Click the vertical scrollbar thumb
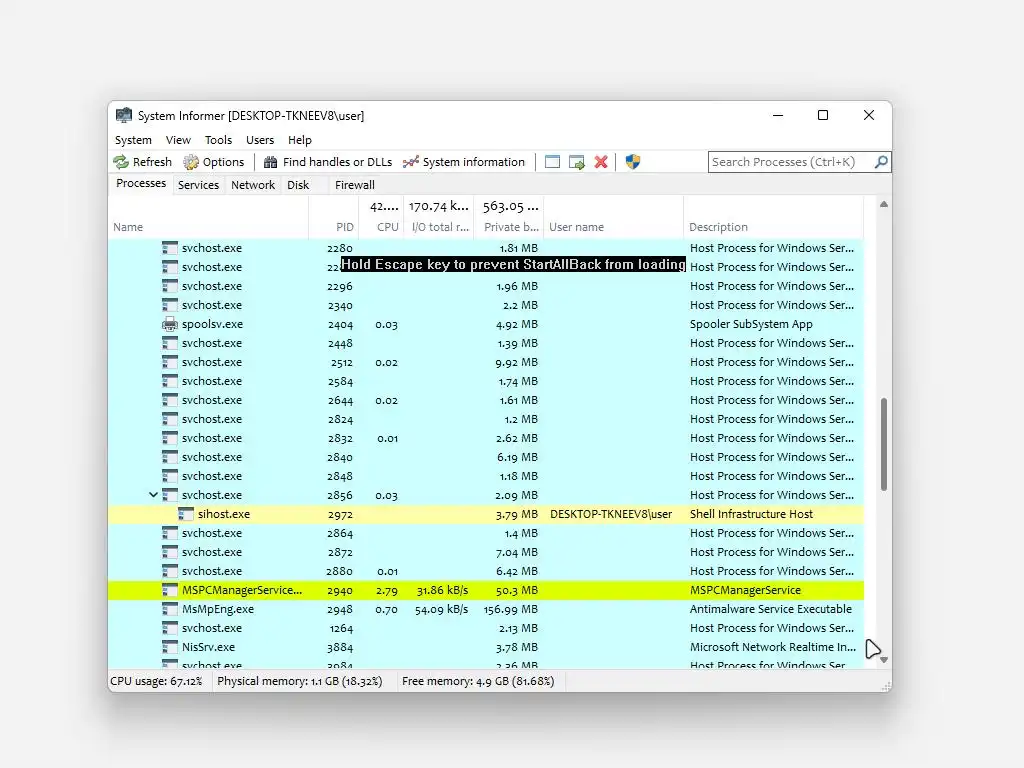1024x768 pixels. coord(884,444)
